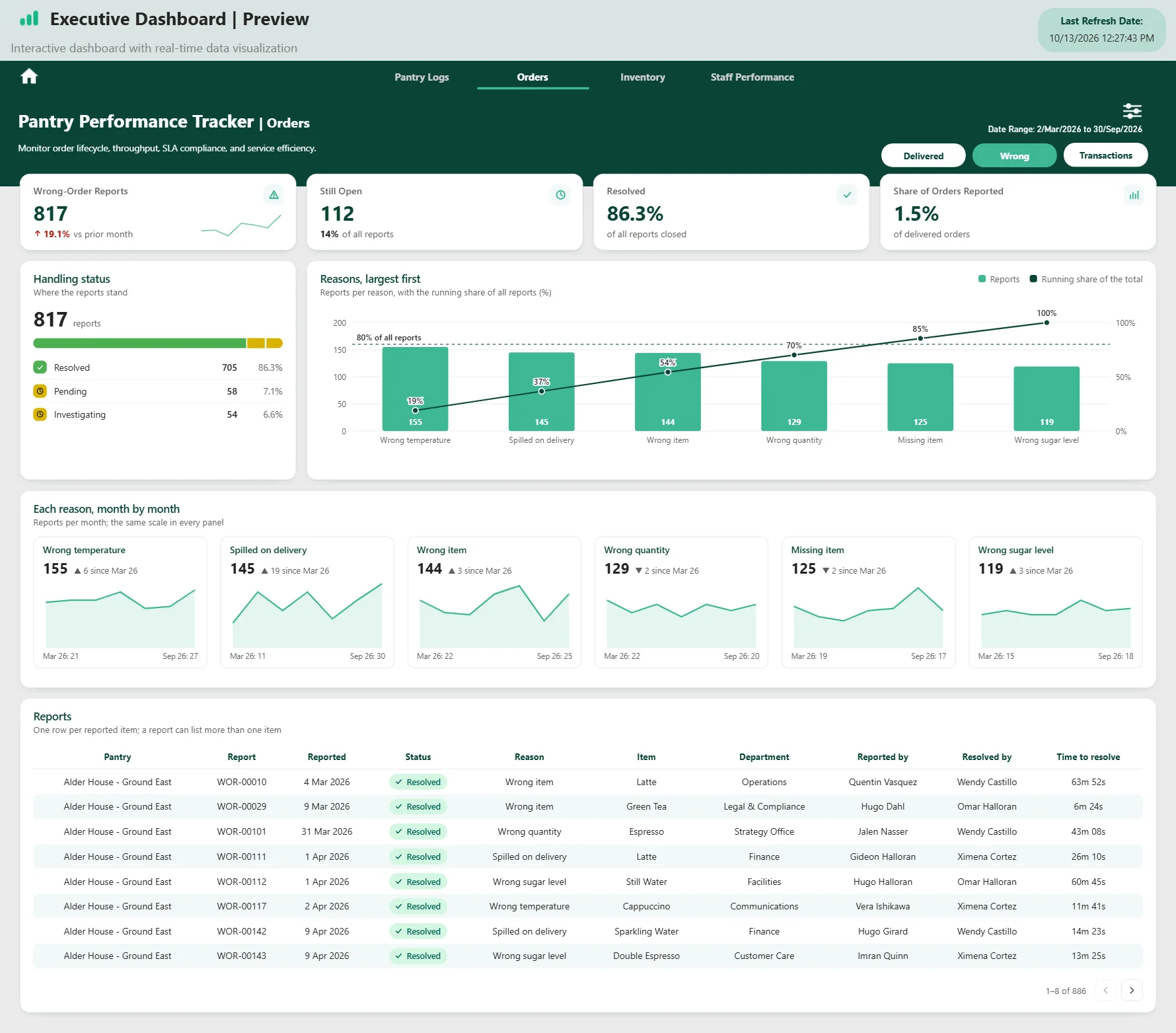This screenshot has height=1033, width=1176.
Task: Click the clock icon on Still Open card
Action: tap(560, 195)
